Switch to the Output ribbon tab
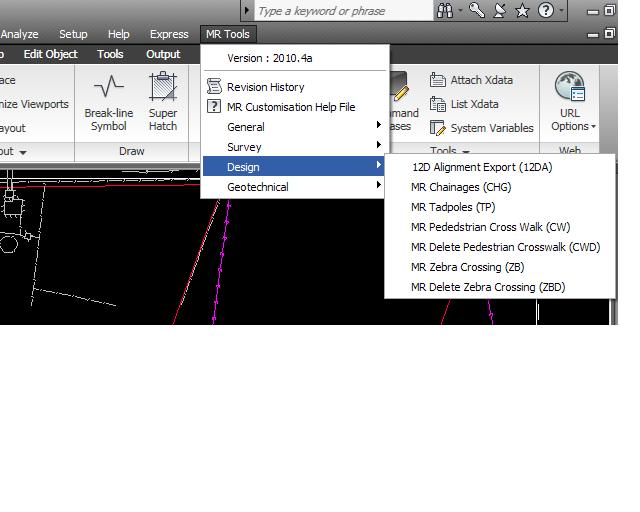This screenshot has width=640, height=512. 163,54
